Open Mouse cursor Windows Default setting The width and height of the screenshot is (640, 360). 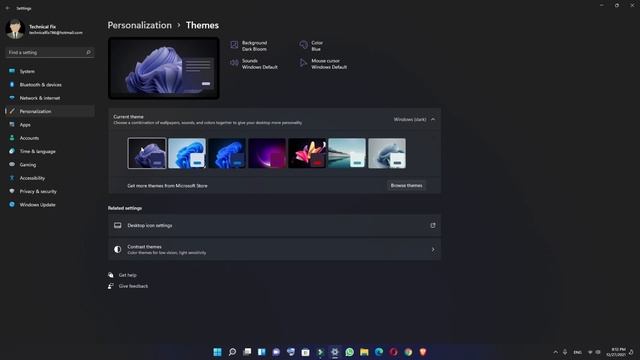[323, 64]
